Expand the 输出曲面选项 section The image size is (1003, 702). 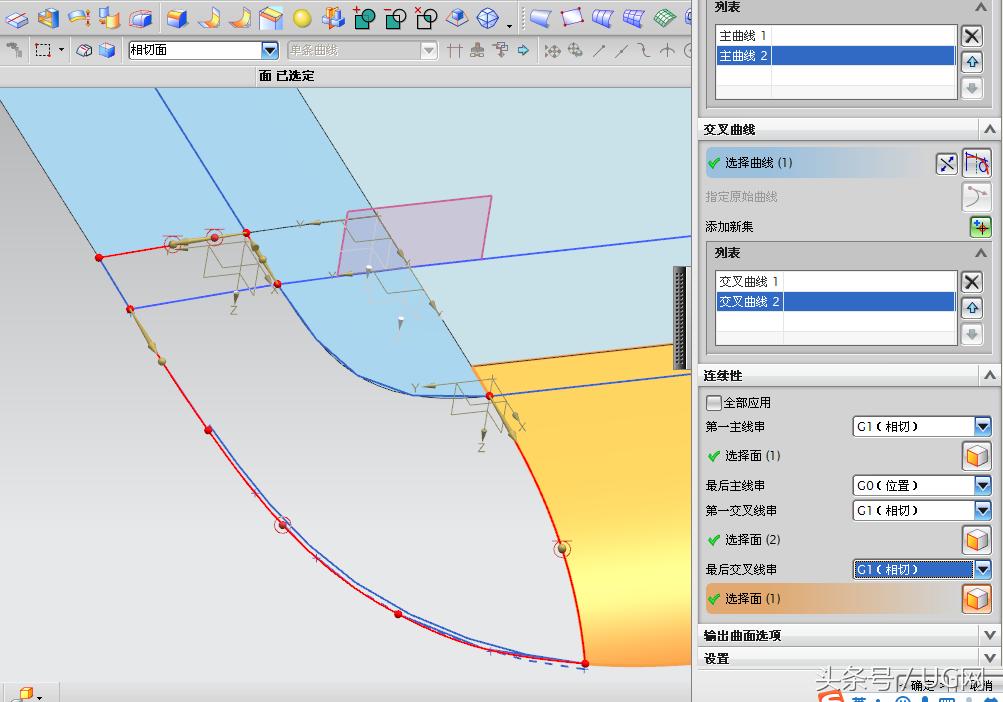pyautogui.click(x=989, y=635)
